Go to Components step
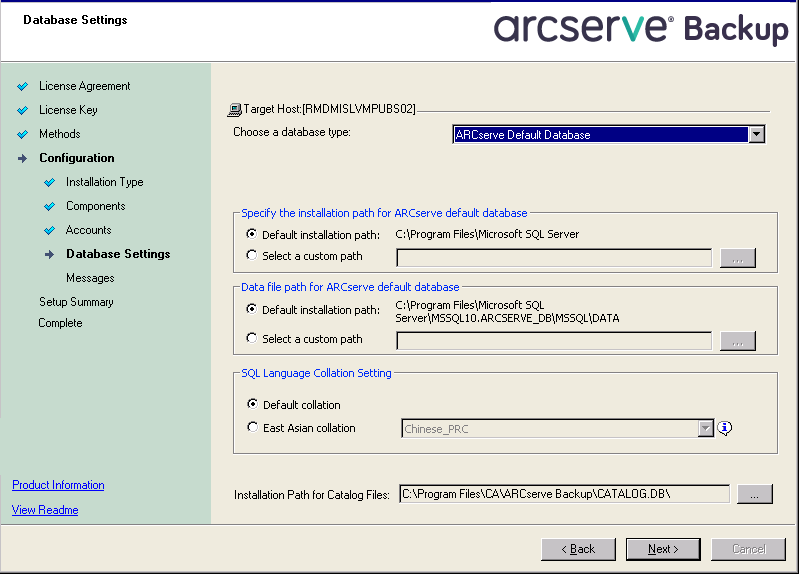The height and width of the screenshot is (574, 799). [x=96, y=206]
